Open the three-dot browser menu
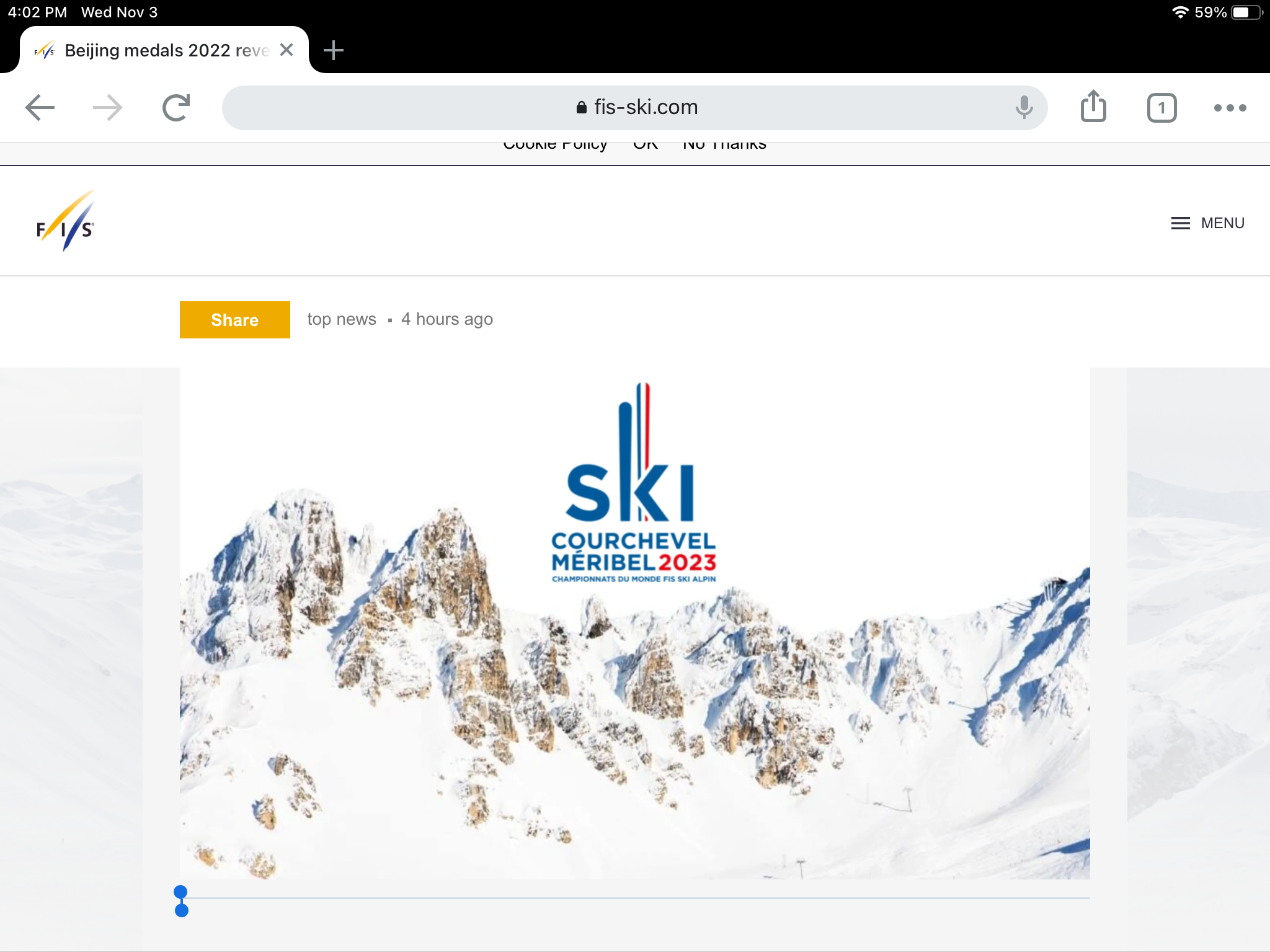 [x=1230, y=108]
